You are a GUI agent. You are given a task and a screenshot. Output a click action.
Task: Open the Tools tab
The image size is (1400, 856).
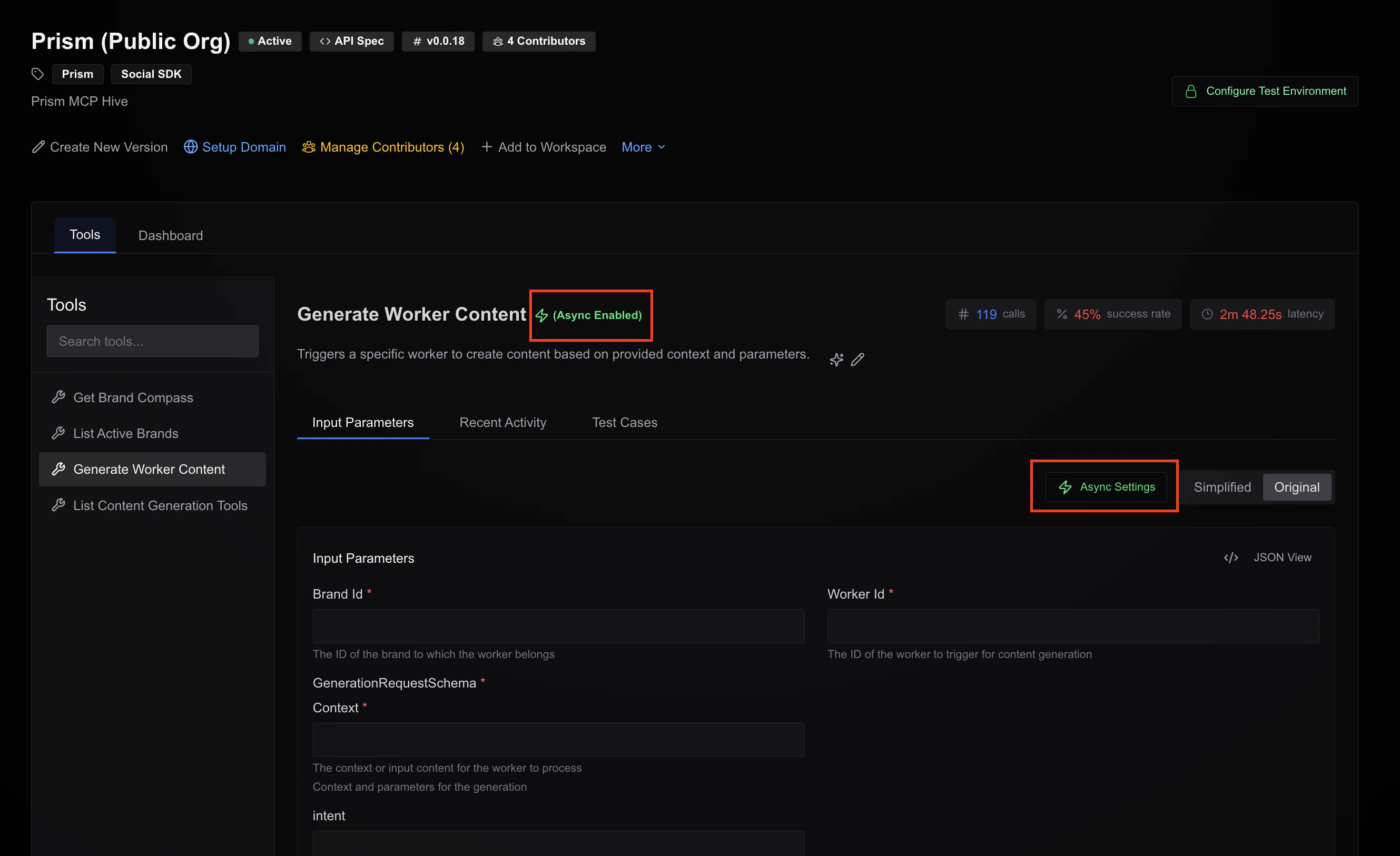point(85,235)
